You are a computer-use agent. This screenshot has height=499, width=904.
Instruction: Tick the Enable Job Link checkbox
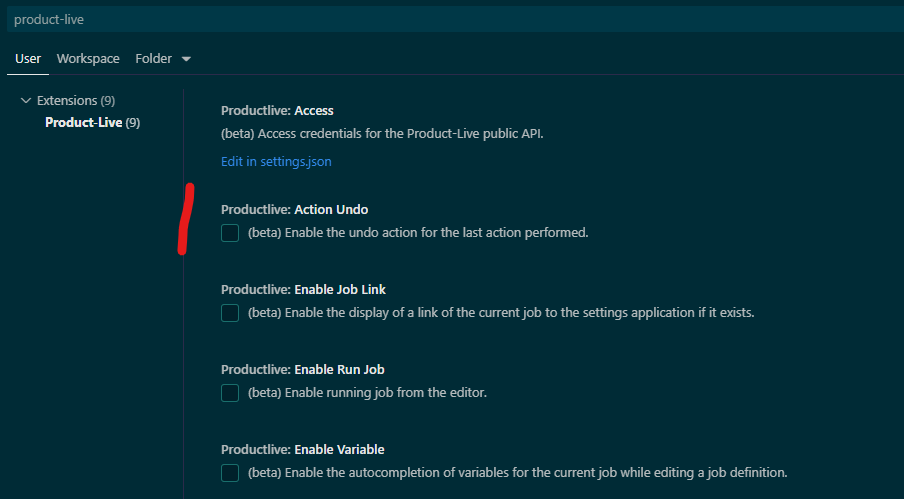click(230, 313)
